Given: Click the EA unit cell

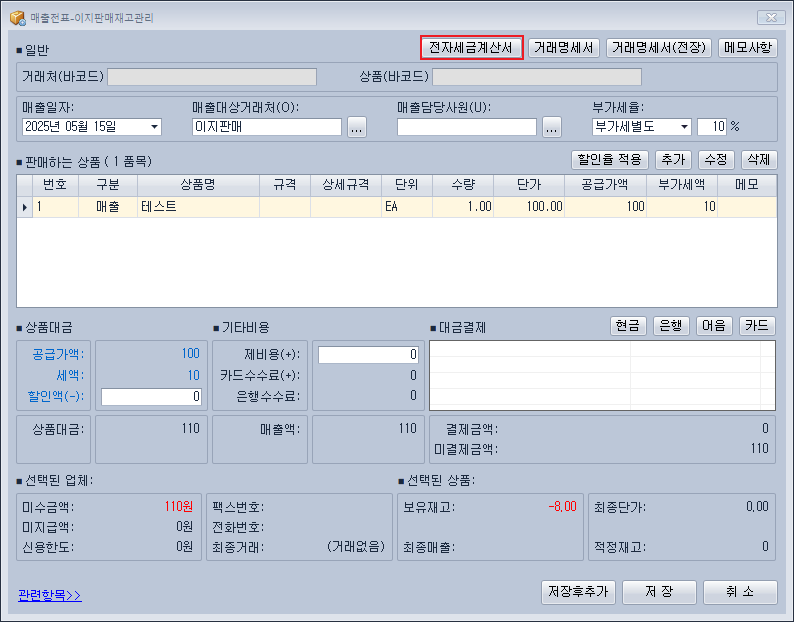Looking at the screenshot, I should 407,207.
